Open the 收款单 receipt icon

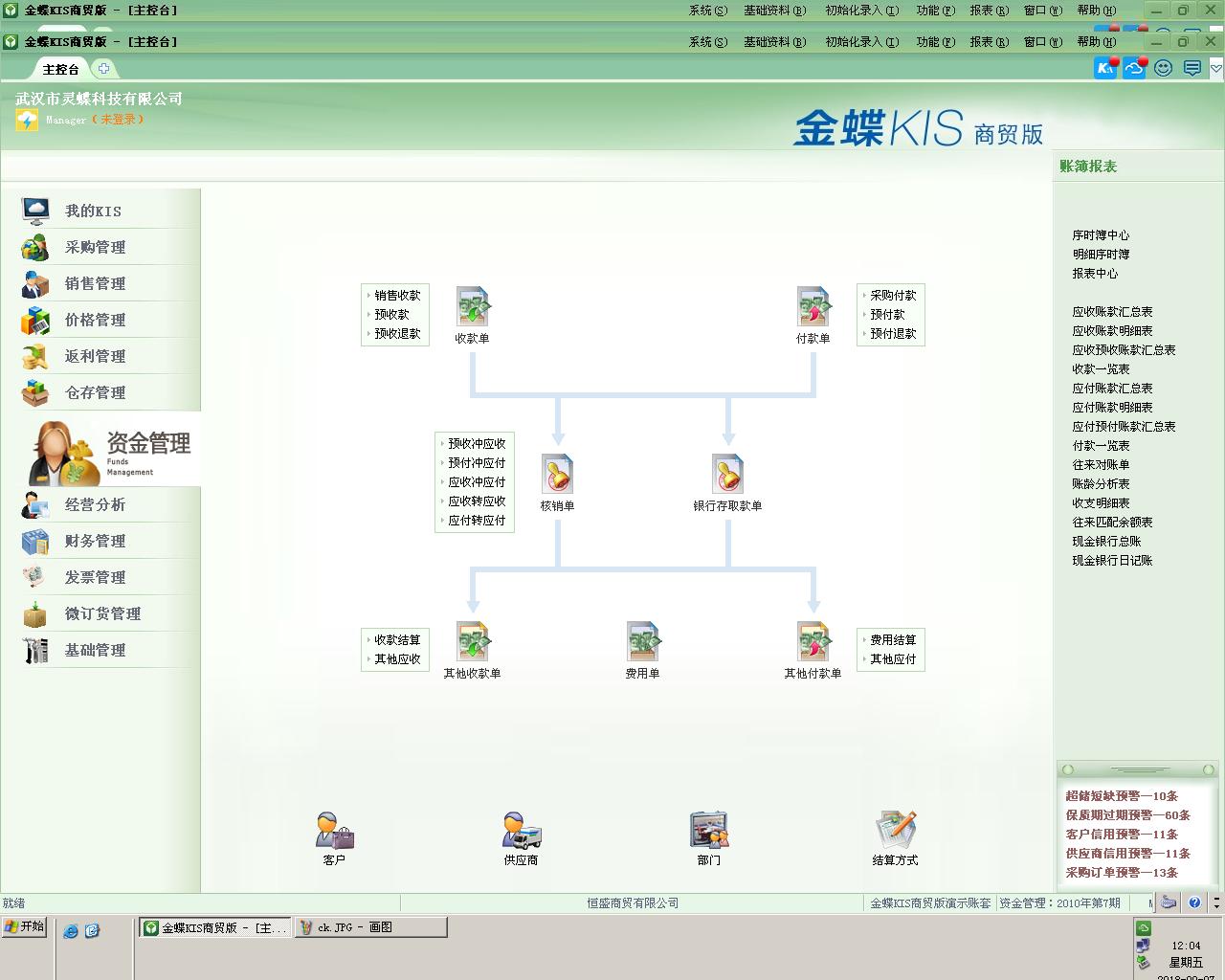(x=473, y=307)
